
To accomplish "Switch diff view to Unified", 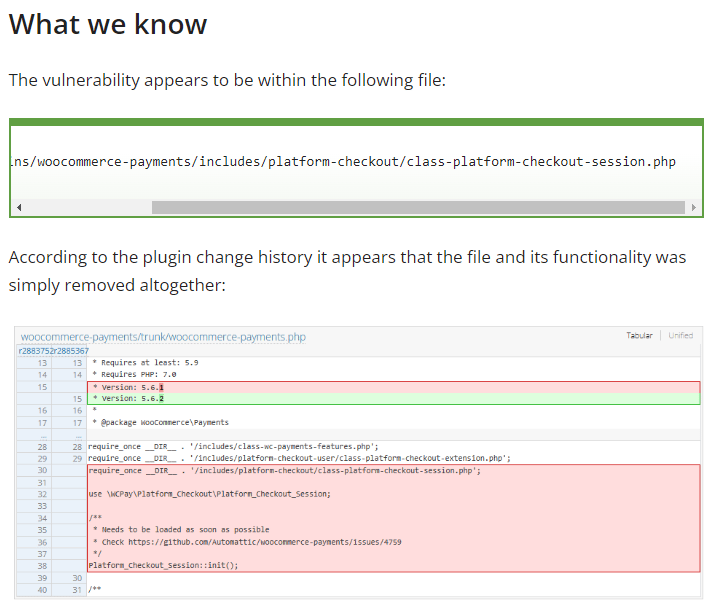I will pos(680,335).
